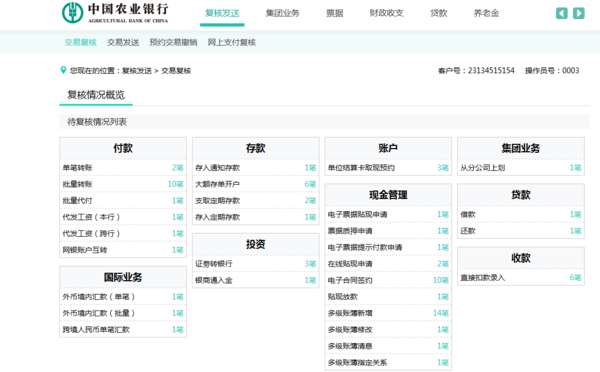Click the 现金管理 card header
600x372 pixels.
pos(388,195)
